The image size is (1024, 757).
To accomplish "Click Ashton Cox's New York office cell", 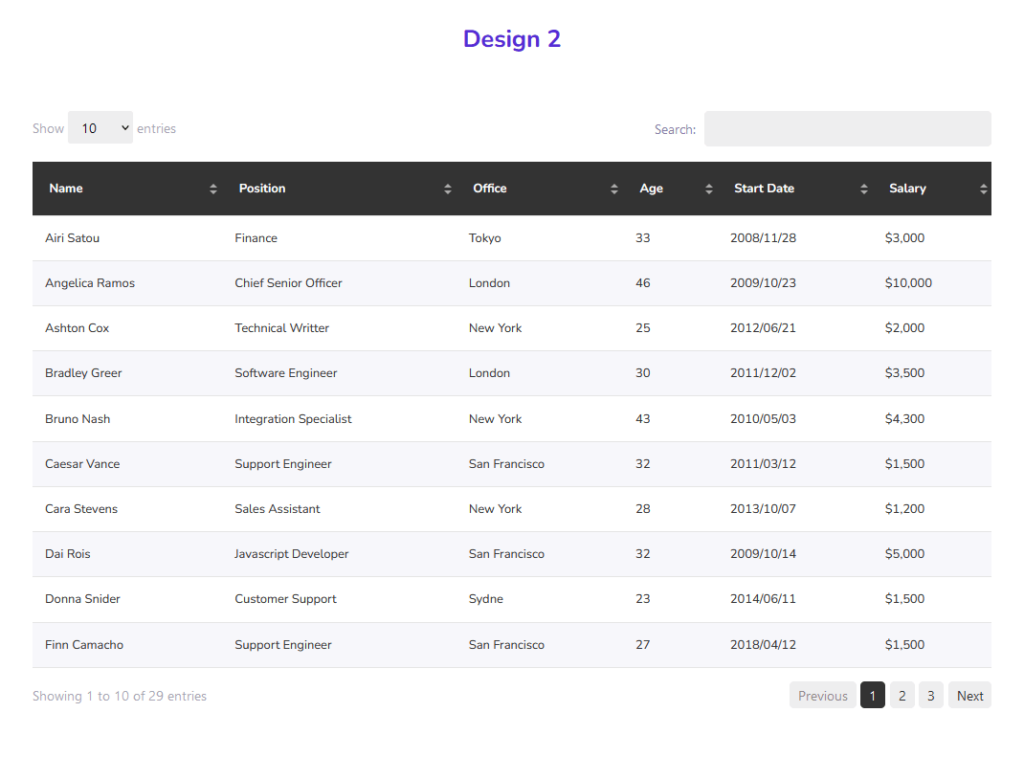I will 496,328.
